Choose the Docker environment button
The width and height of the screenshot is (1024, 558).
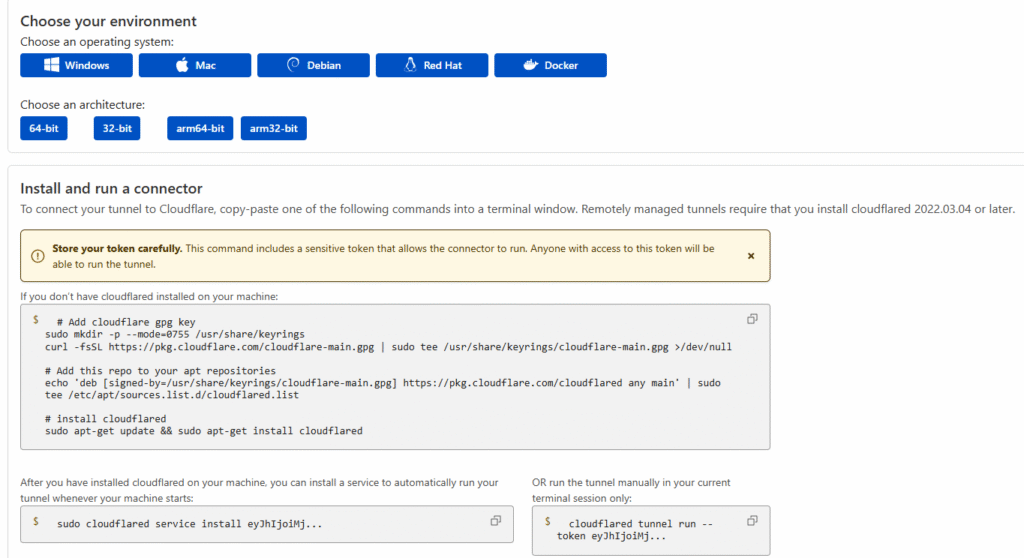pyautogui.click(x=551, y=65)
